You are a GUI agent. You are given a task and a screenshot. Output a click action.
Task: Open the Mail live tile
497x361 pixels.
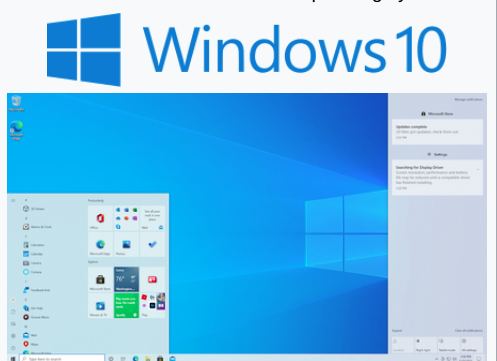click(152, 218)
